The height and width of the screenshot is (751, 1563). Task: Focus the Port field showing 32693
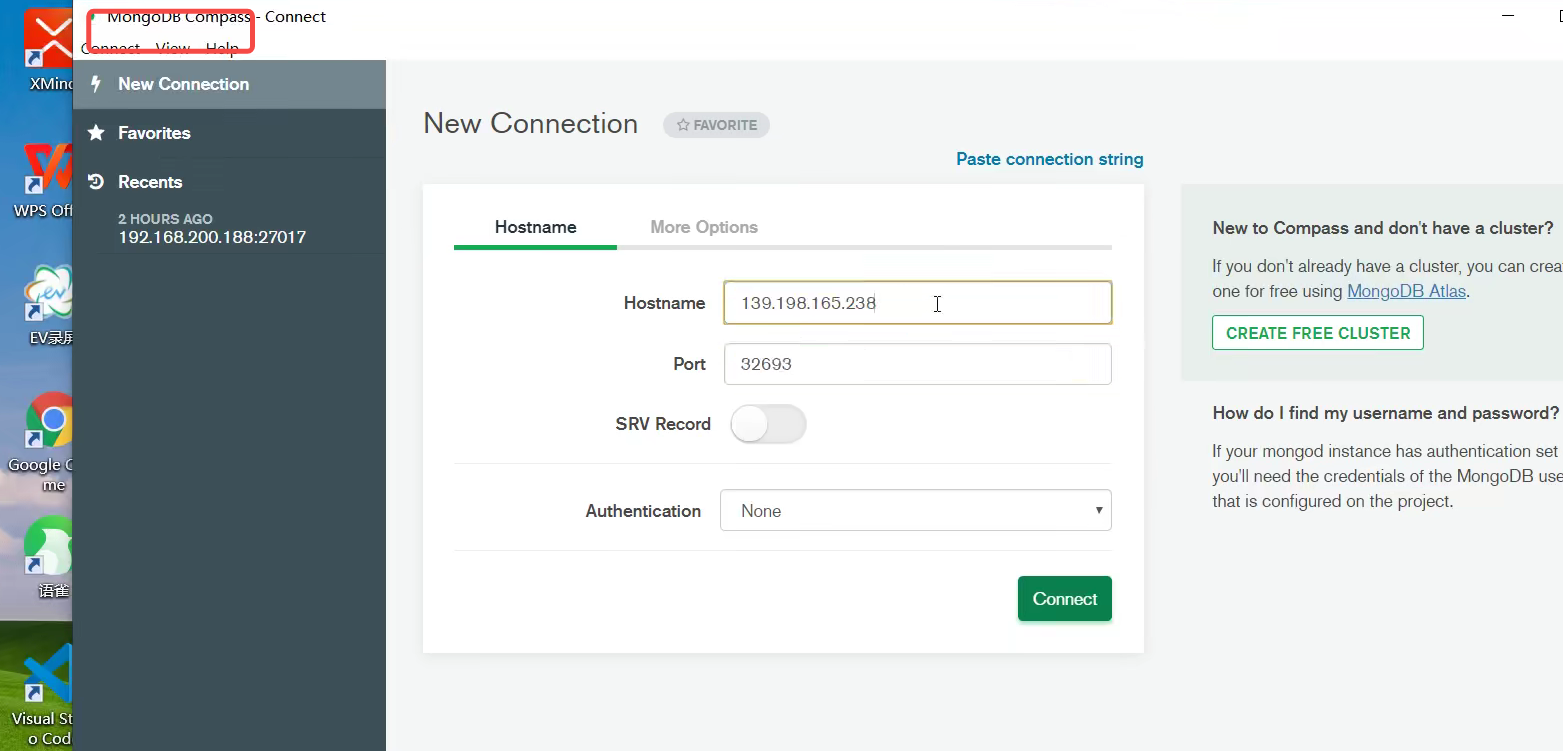tap(918, 364)
